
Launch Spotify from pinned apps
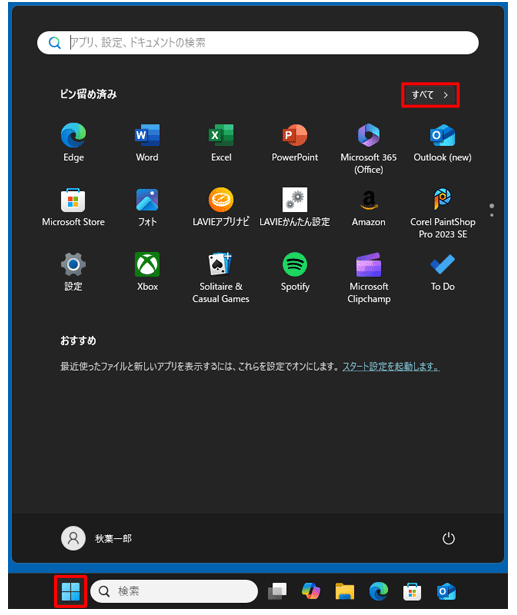(x=295, y=272)
